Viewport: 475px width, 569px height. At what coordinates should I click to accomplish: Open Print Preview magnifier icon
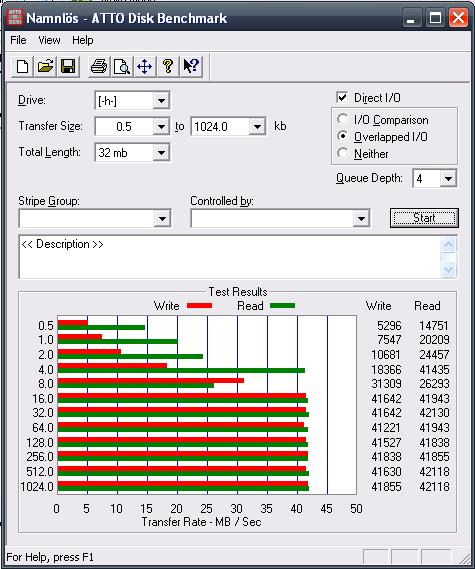[x=122, y=66]
